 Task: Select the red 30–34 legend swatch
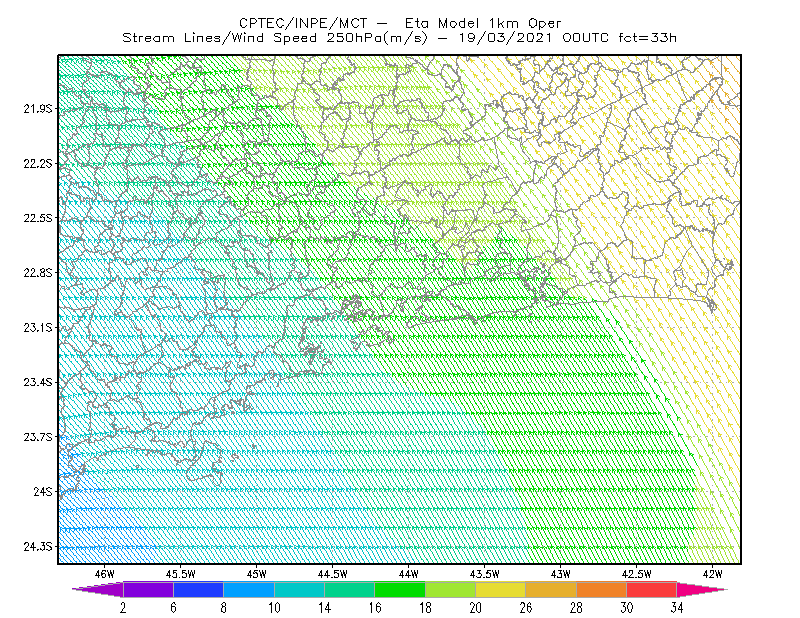coord(652,589)
